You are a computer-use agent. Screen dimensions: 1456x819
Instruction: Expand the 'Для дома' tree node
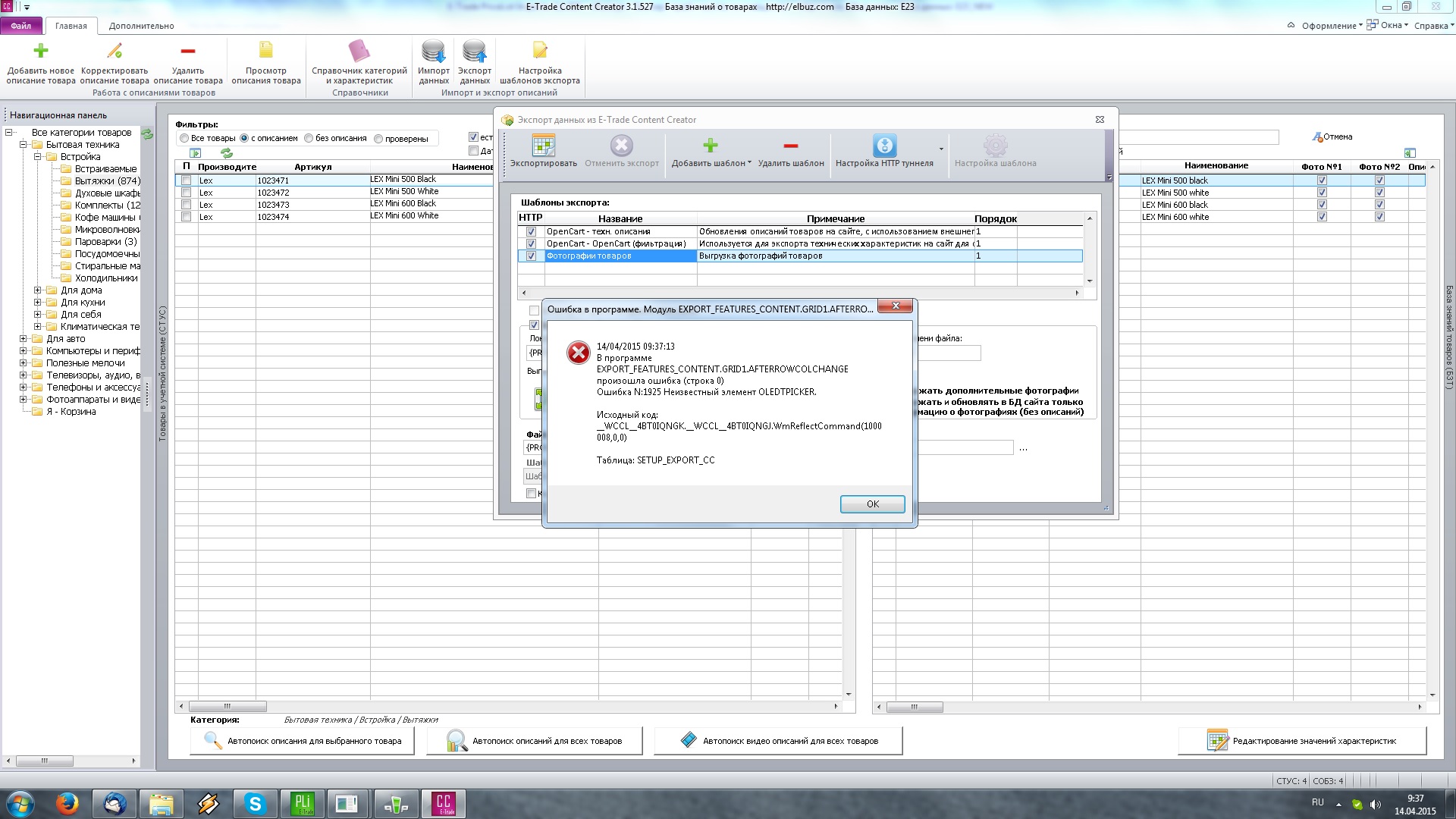(x=37, y=290)
